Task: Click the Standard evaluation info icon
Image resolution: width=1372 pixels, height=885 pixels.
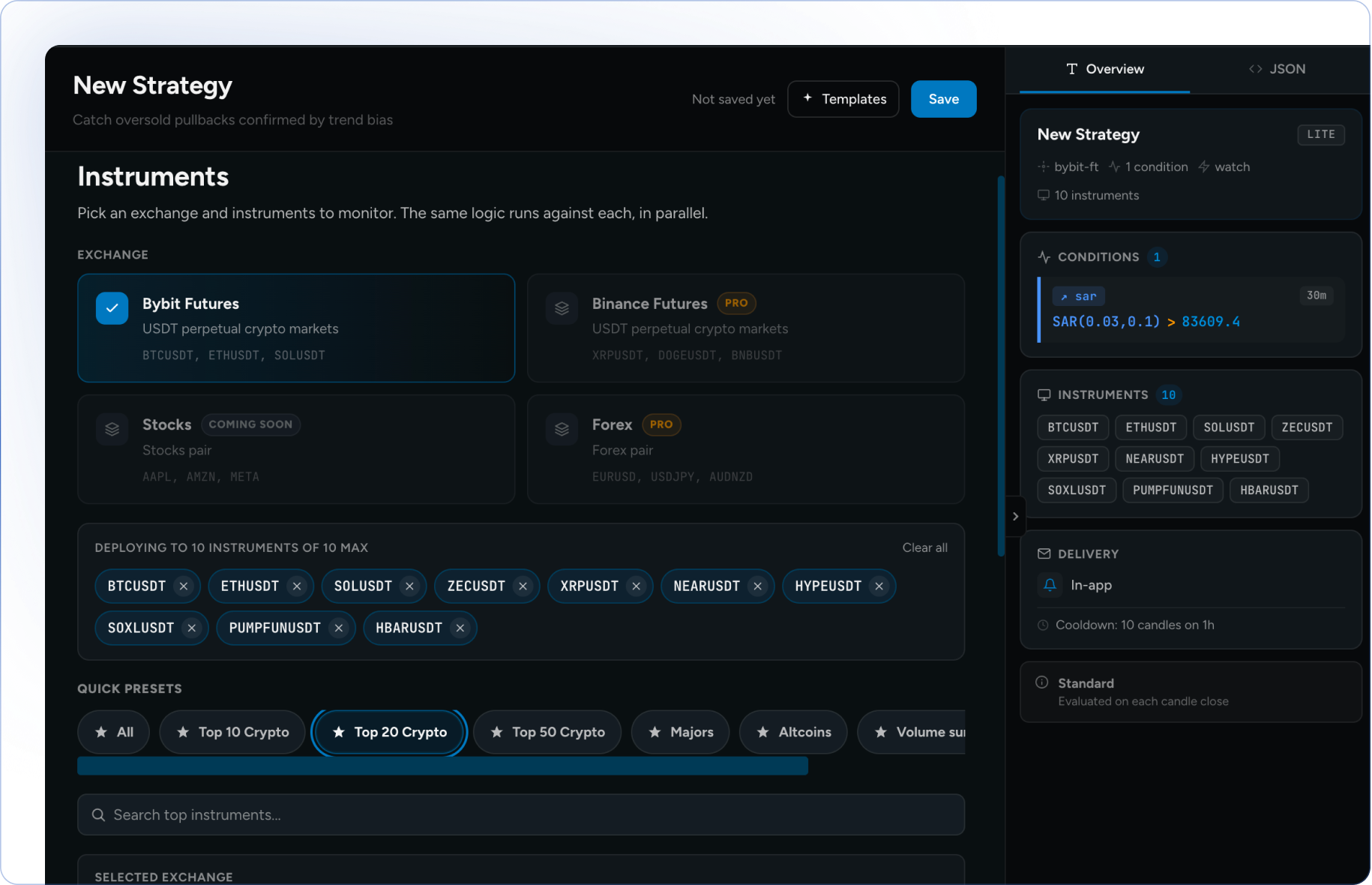Action: (x=1042, y=682)
